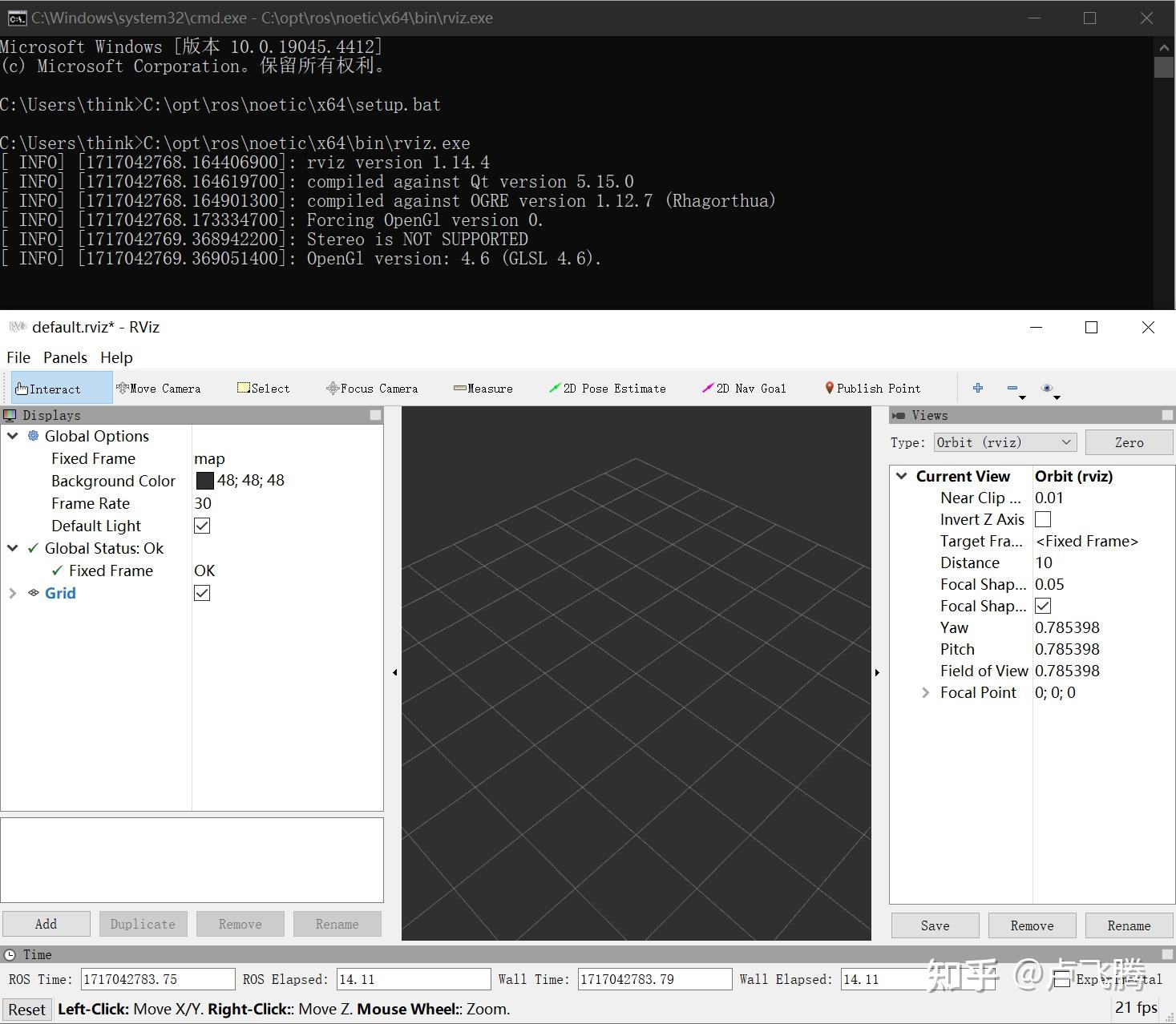This screenshot has width=1176, height=1024.
Task: Activate the 2D Nav Goal tool
Action: (x=744, y=389)
